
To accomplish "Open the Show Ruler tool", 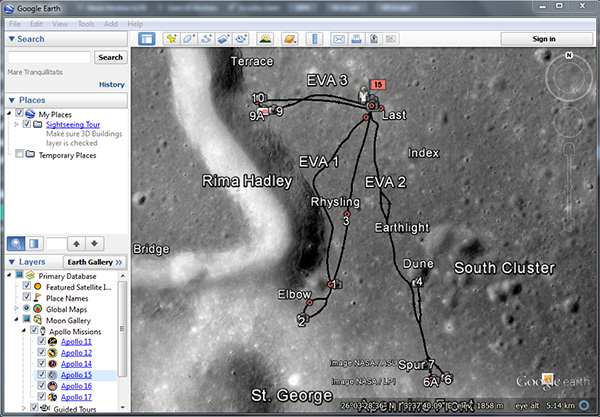I will pos(315,39).
